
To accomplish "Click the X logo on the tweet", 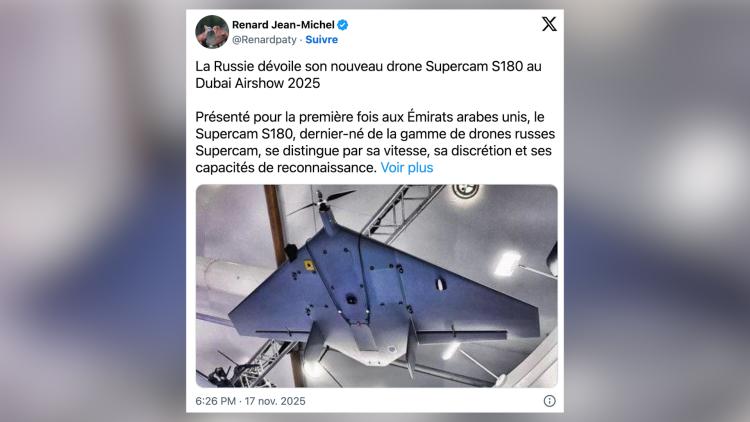I will click(x=549, y=23).
